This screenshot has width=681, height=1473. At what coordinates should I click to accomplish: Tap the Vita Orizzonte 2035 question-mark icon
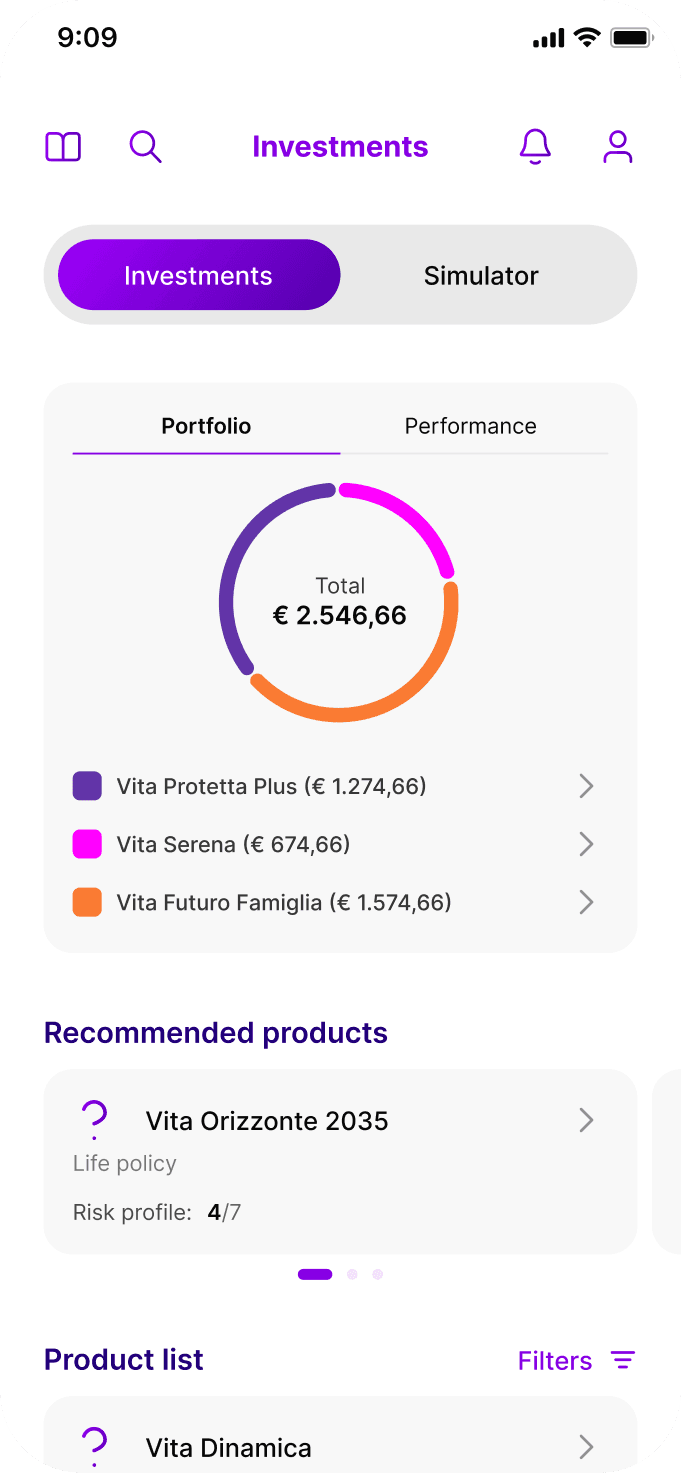click(94, 1120)
